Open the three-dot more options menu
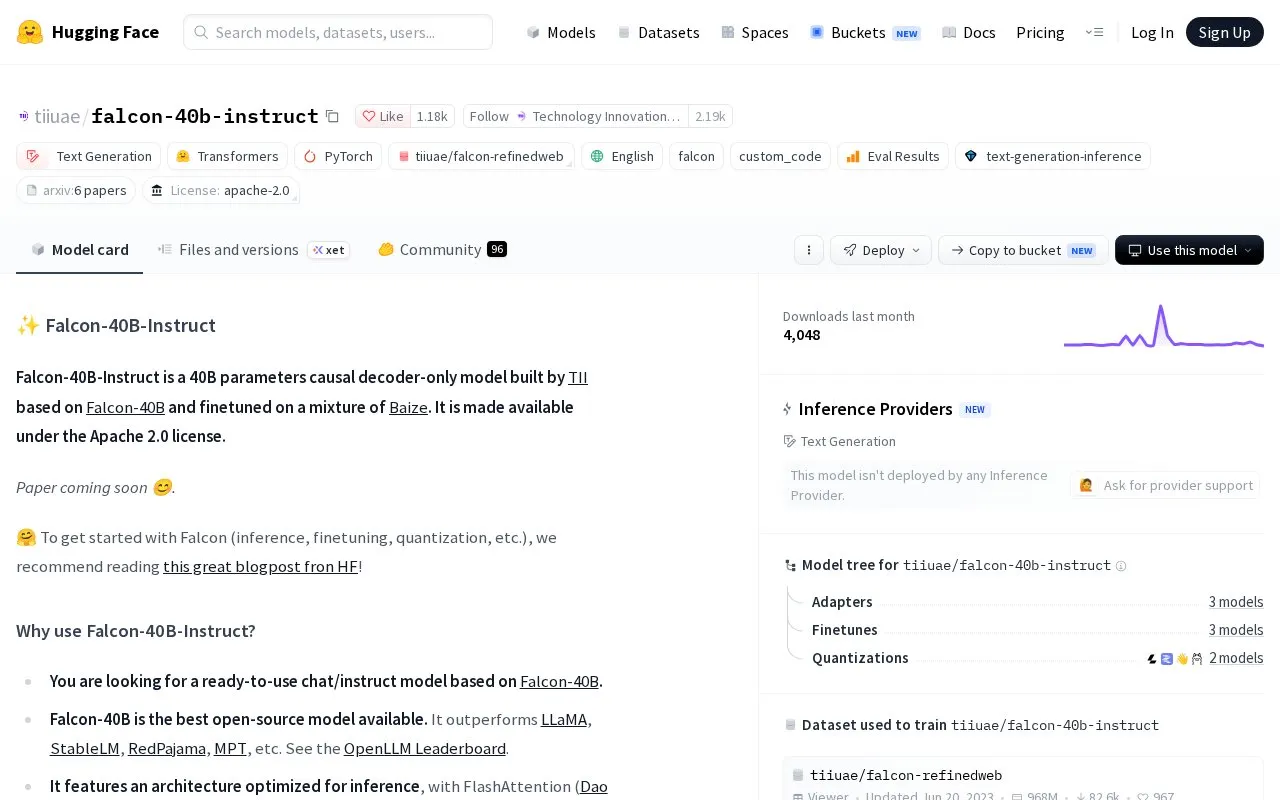Image resolution: width=1280 pixels, height=800 pixels. click(808, 250)
